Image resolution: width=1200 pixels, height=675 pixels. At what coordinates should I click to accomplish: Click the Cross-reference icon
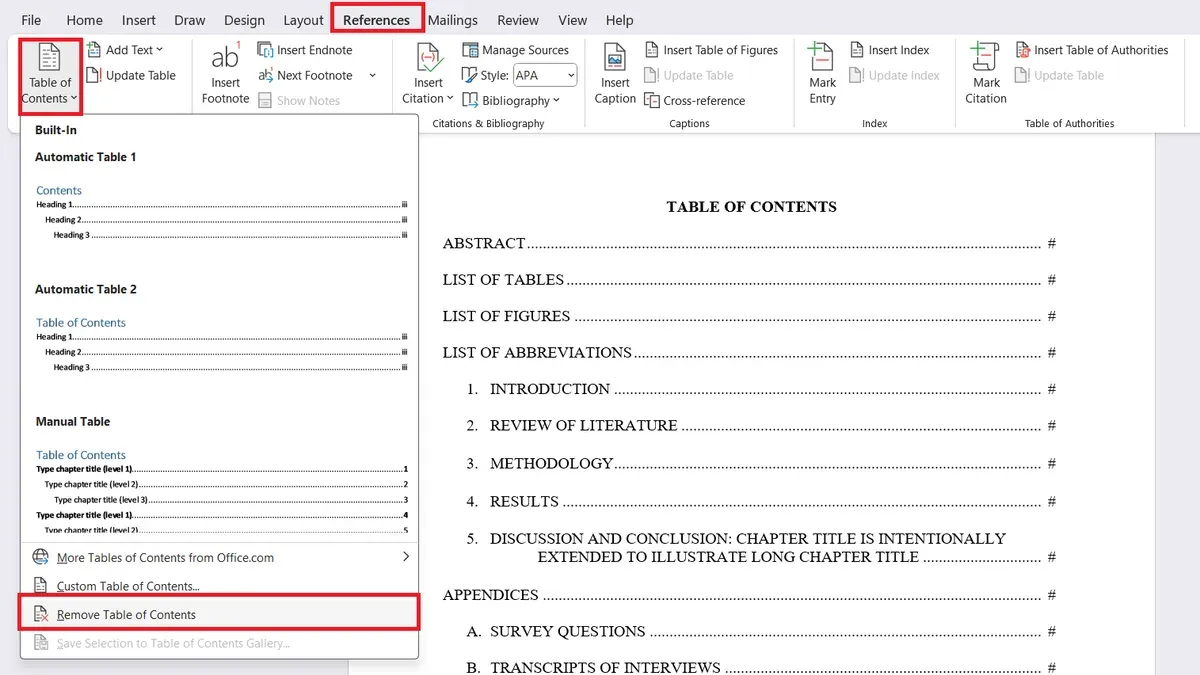click(x=652, y=100)
